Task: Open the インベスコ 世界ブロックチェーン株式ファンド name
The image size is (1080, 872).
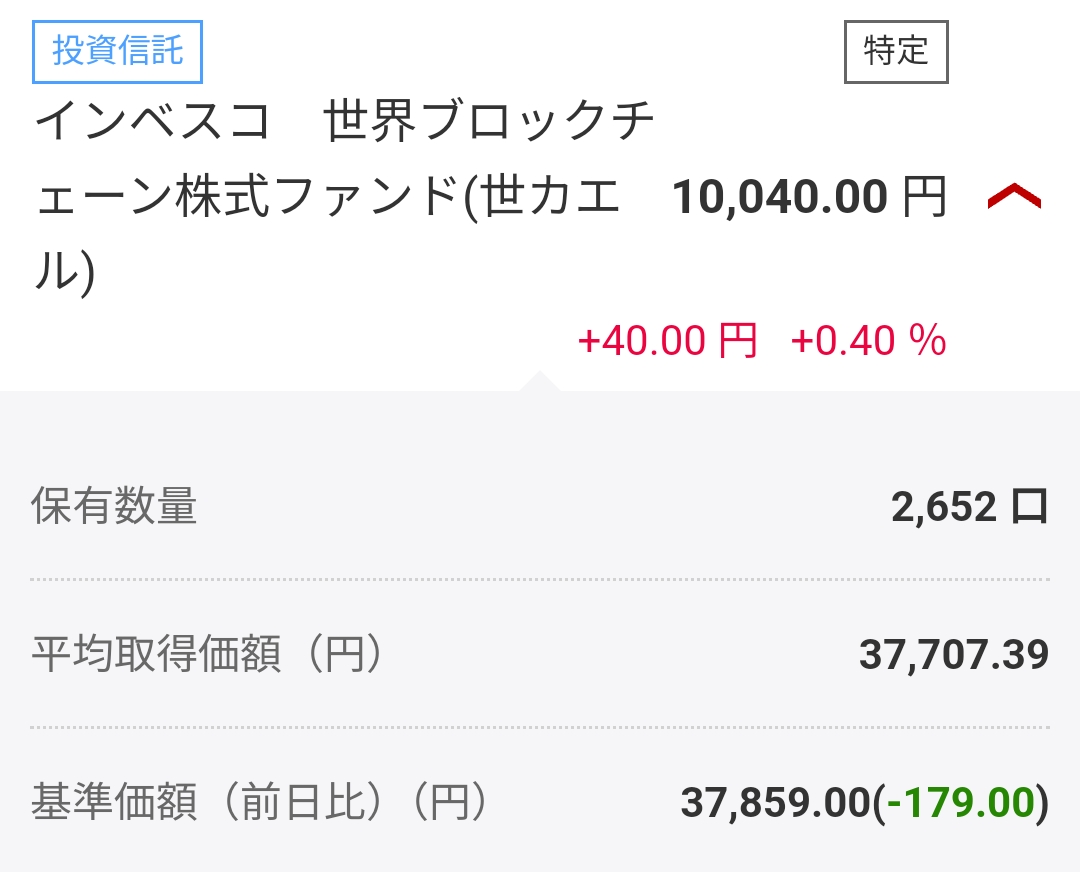Action: point(344,196)
